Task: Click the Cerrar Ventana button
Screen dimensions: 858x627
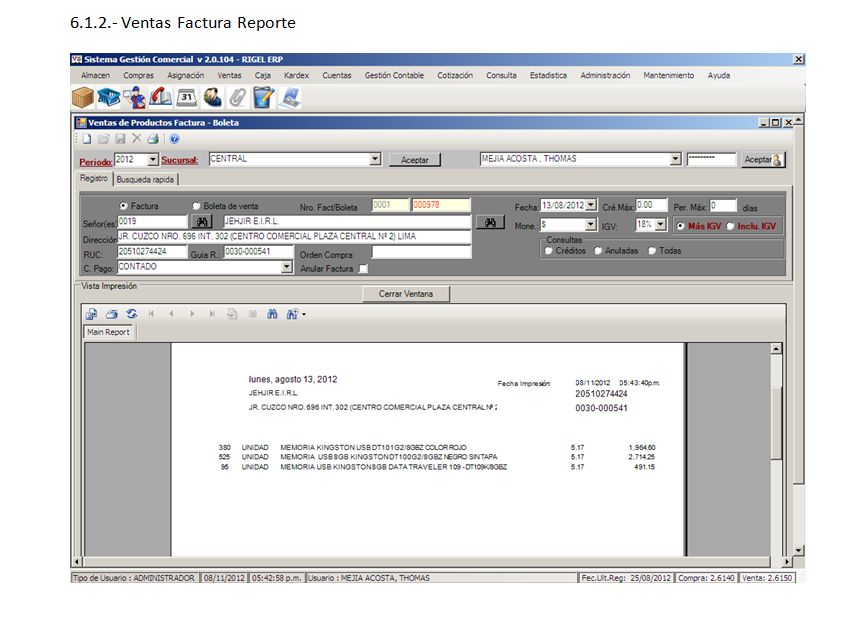Action: pyautogui.click(x=406, y=294)
